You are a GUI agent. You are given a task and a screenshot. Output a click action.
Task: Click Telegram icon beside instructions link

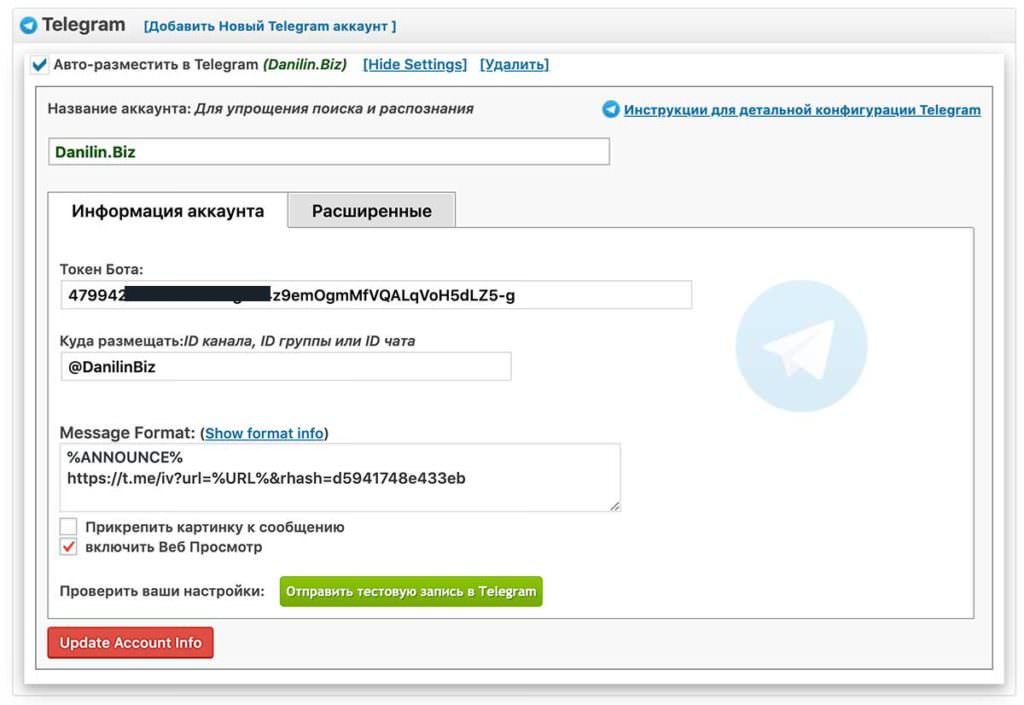coord(611,109)
